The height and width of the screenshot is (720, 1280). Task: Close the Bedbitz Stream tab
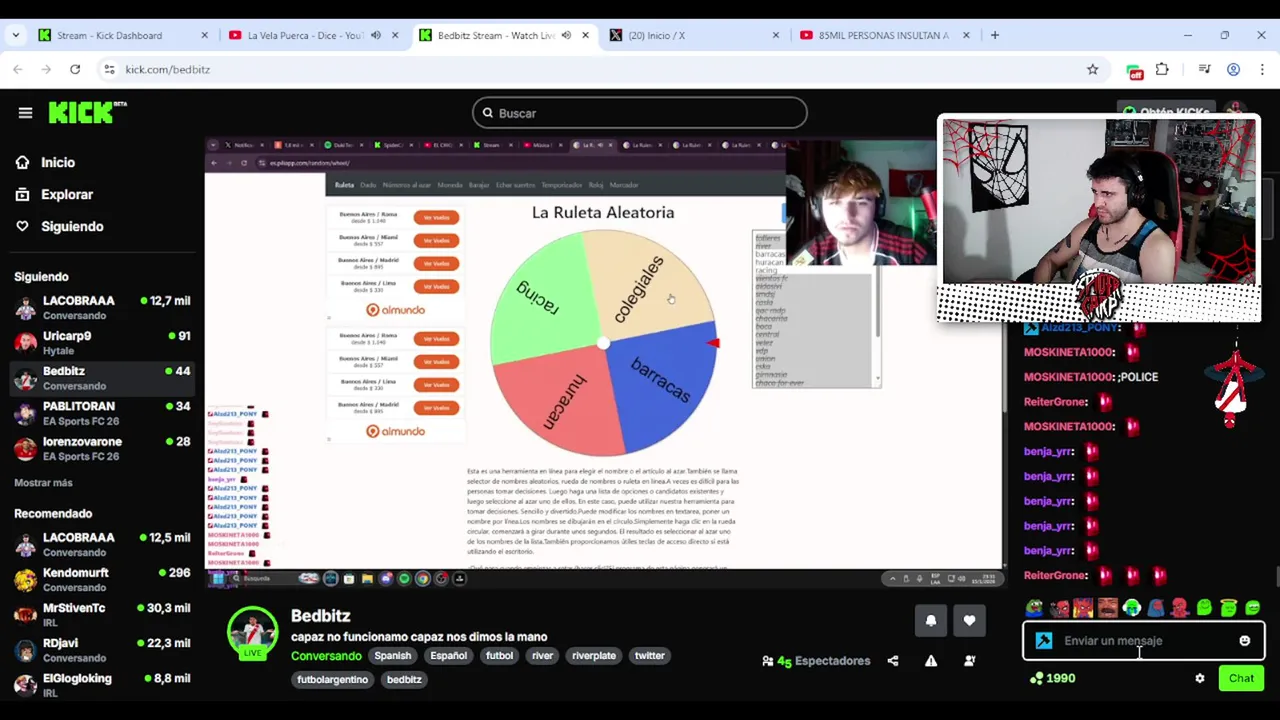coord(585,35)
